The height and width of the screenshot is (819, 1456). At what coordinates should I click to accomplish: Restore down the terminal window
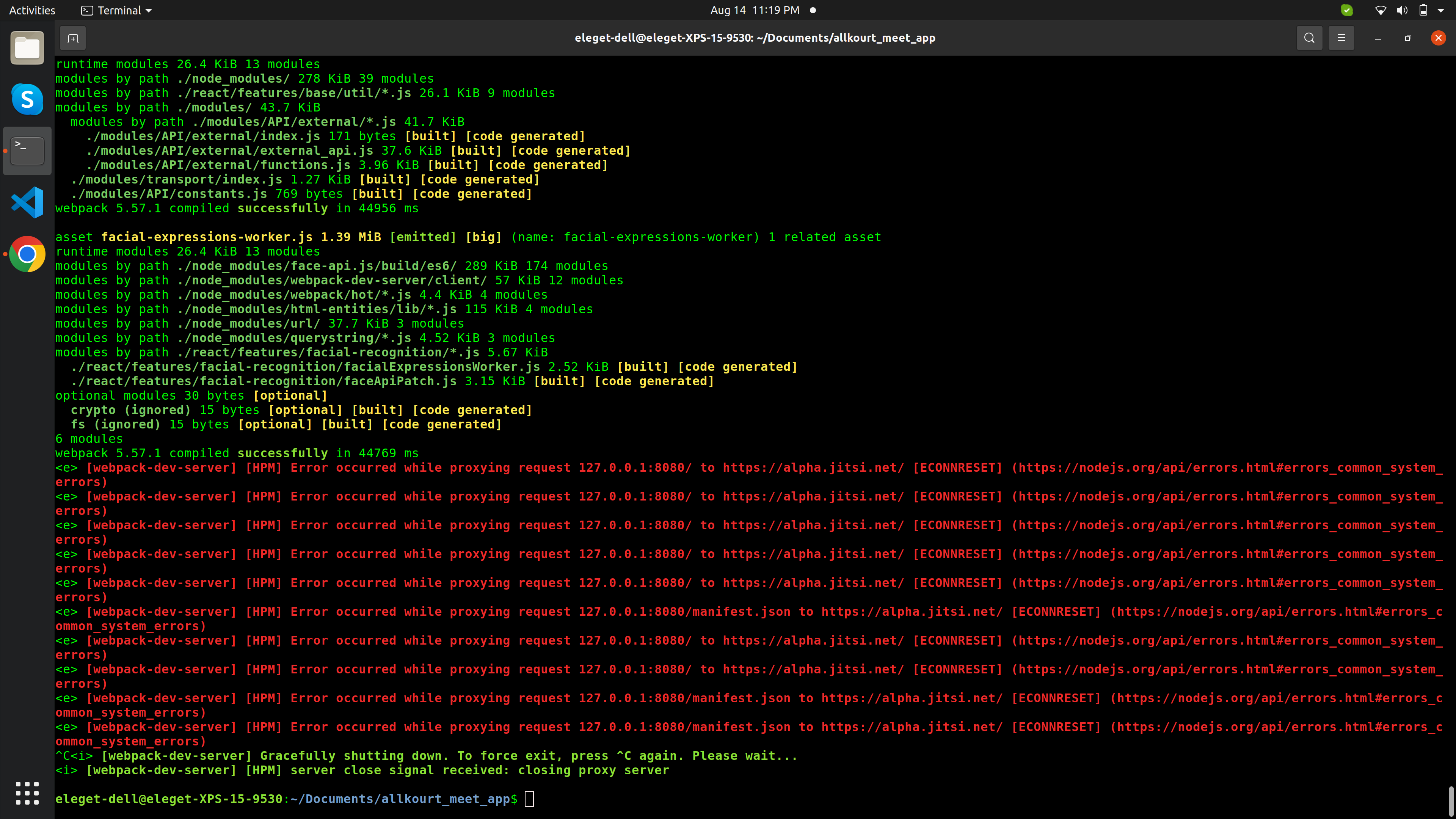point(1407,38)
